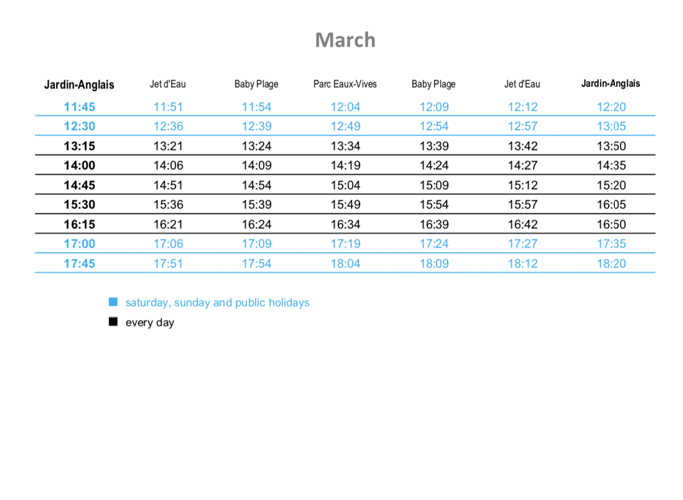This screenshot has height=500, width=683.
Task: Select the 14:19 Parc Eaux-Vives time
Action: pos(345,166)
